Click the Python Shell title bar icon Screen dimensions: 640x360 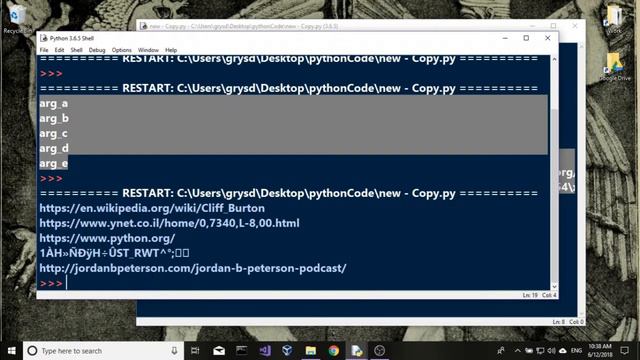(44, 38)
